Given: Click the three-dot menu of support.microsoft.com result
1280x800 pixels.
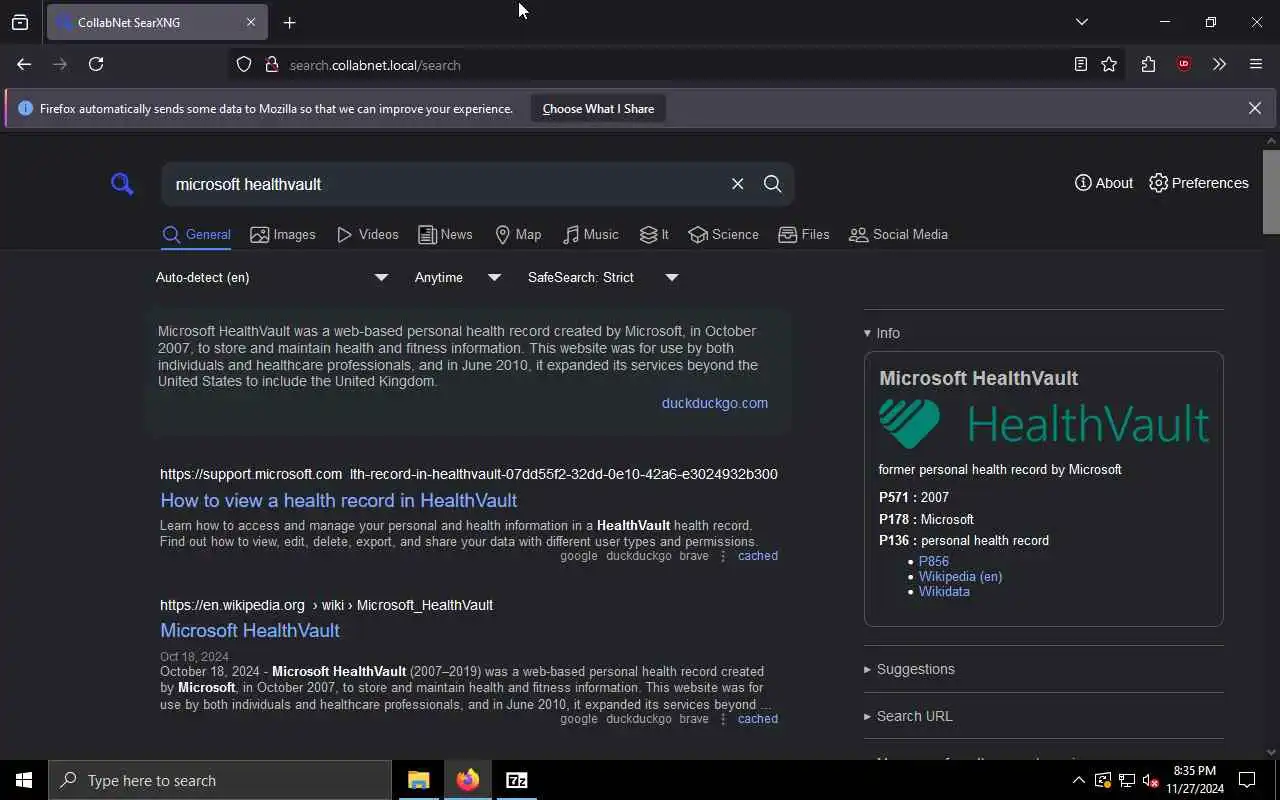Looking at the screenshot, I should [723, 556].
